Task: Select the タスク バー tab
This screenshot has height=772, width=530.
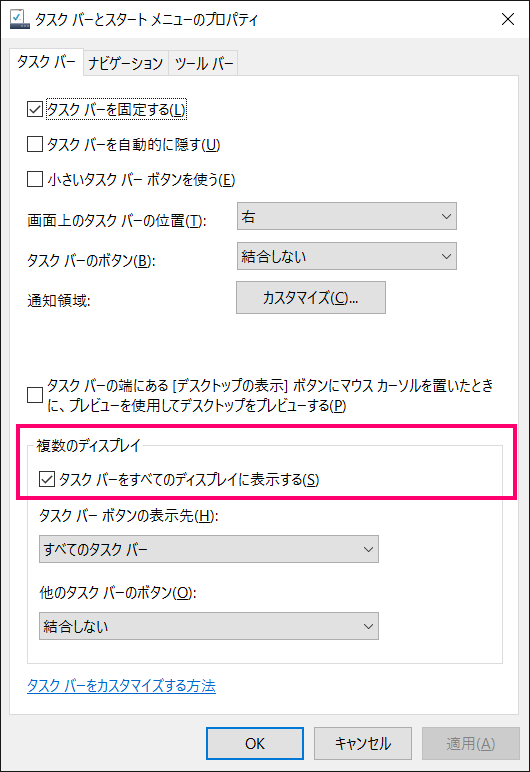Action: [x=46, y=62]
